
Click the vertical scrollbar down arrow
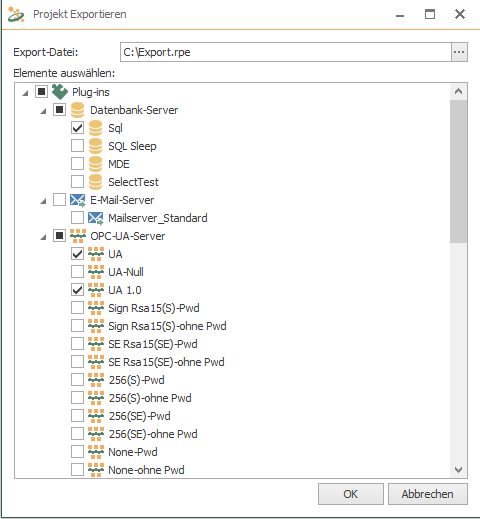point(458,470)
